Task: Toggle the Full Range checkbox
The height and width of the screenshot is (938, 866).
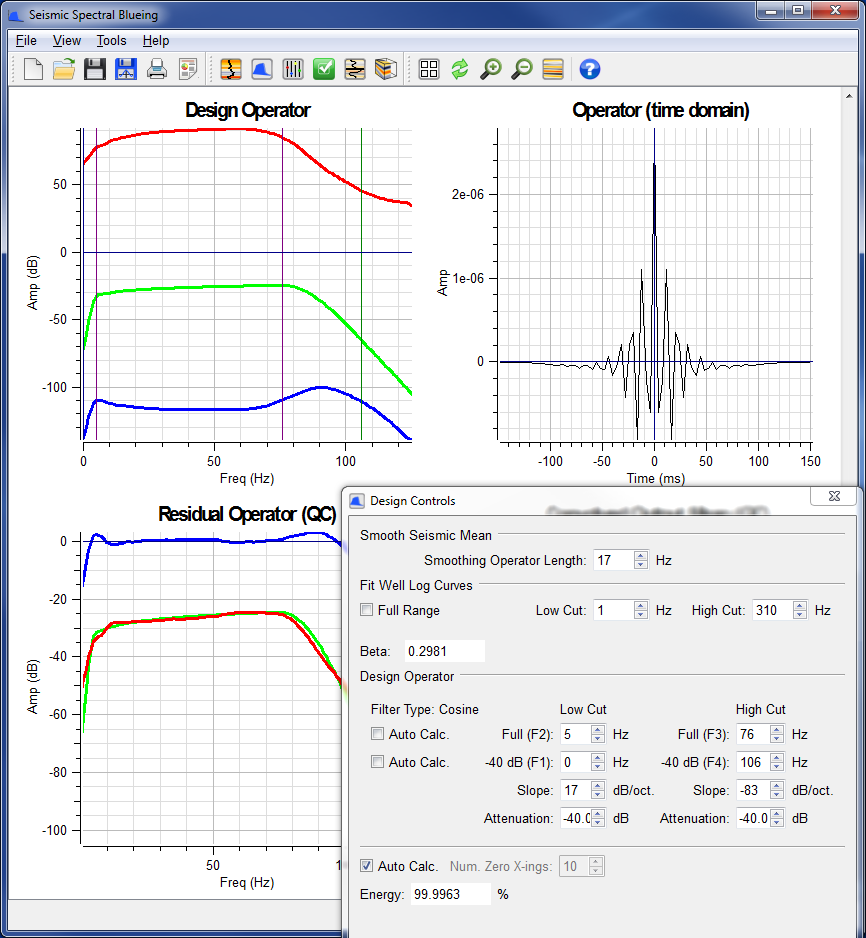Action: coord(367,610)
